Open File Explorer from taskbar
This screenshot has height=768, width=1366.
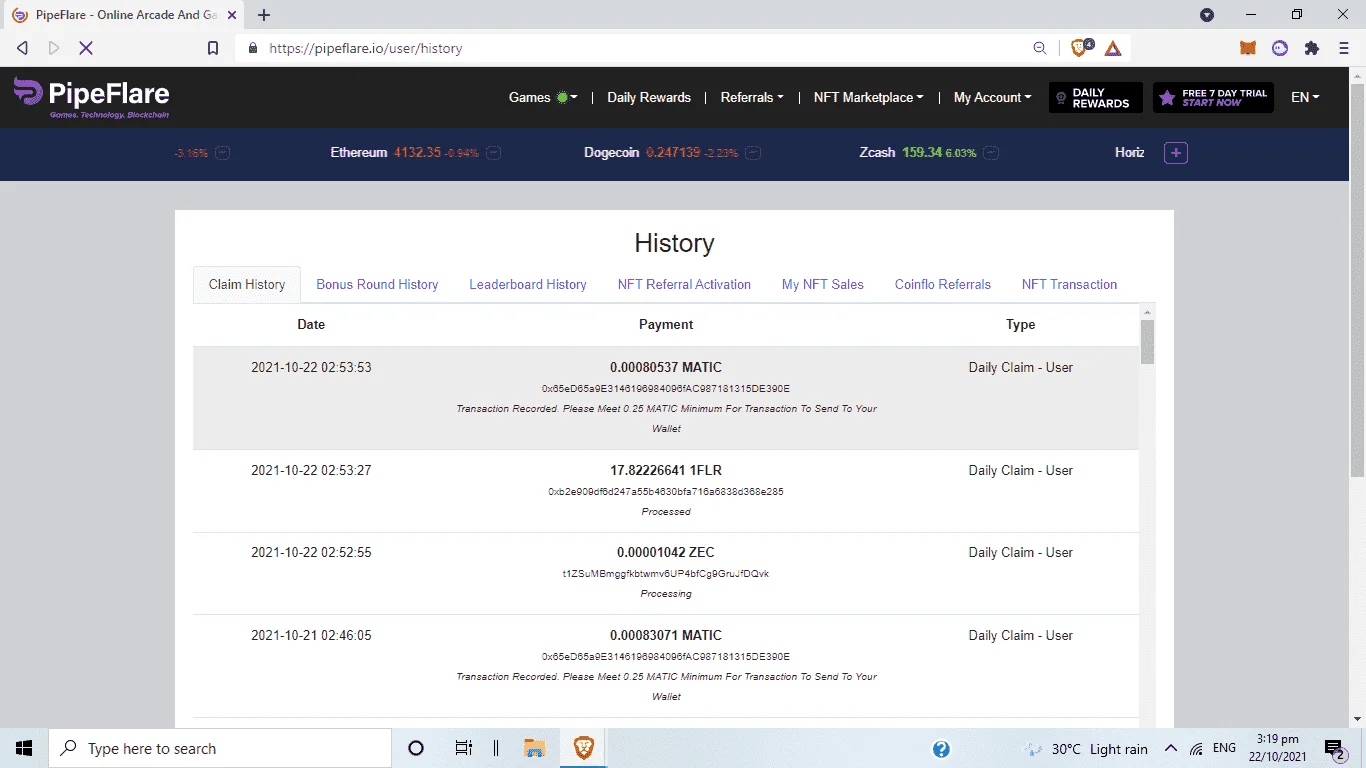coord(535,748)
